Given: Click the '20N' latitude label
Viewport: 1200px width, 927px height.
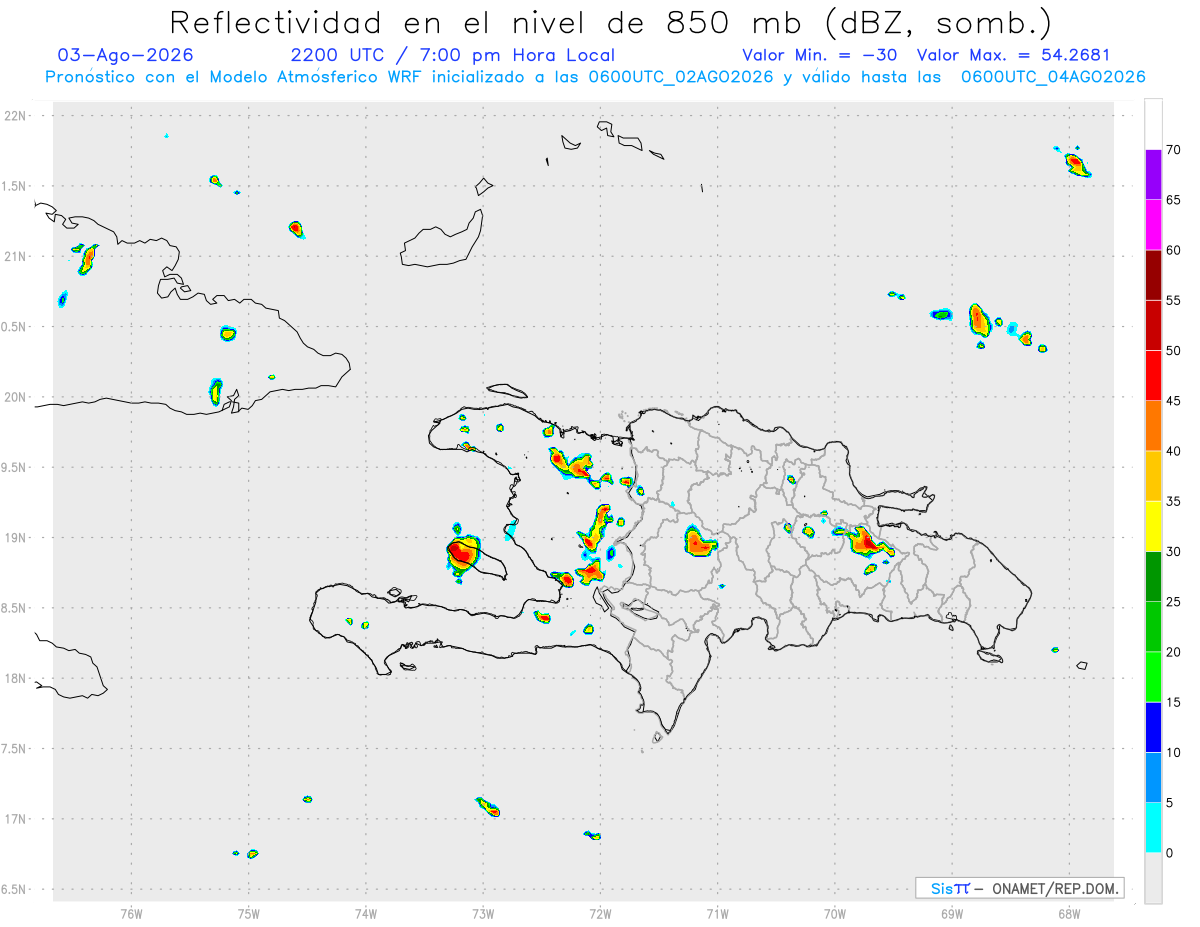Looking at the screenshot, I should tap(15, 397).
